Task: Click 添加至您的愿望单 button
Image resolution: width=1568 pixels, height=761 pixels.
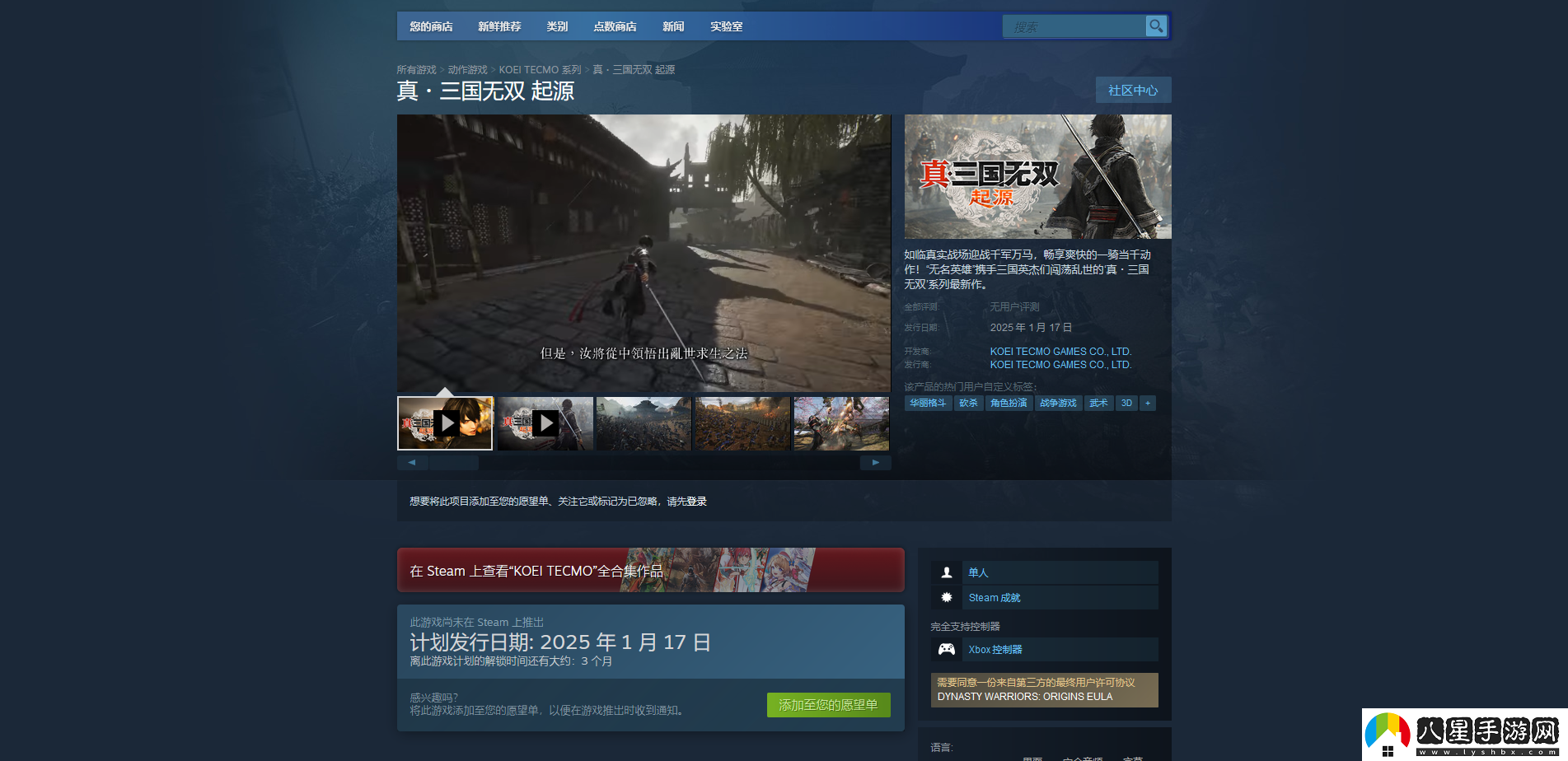Action: 828,705
